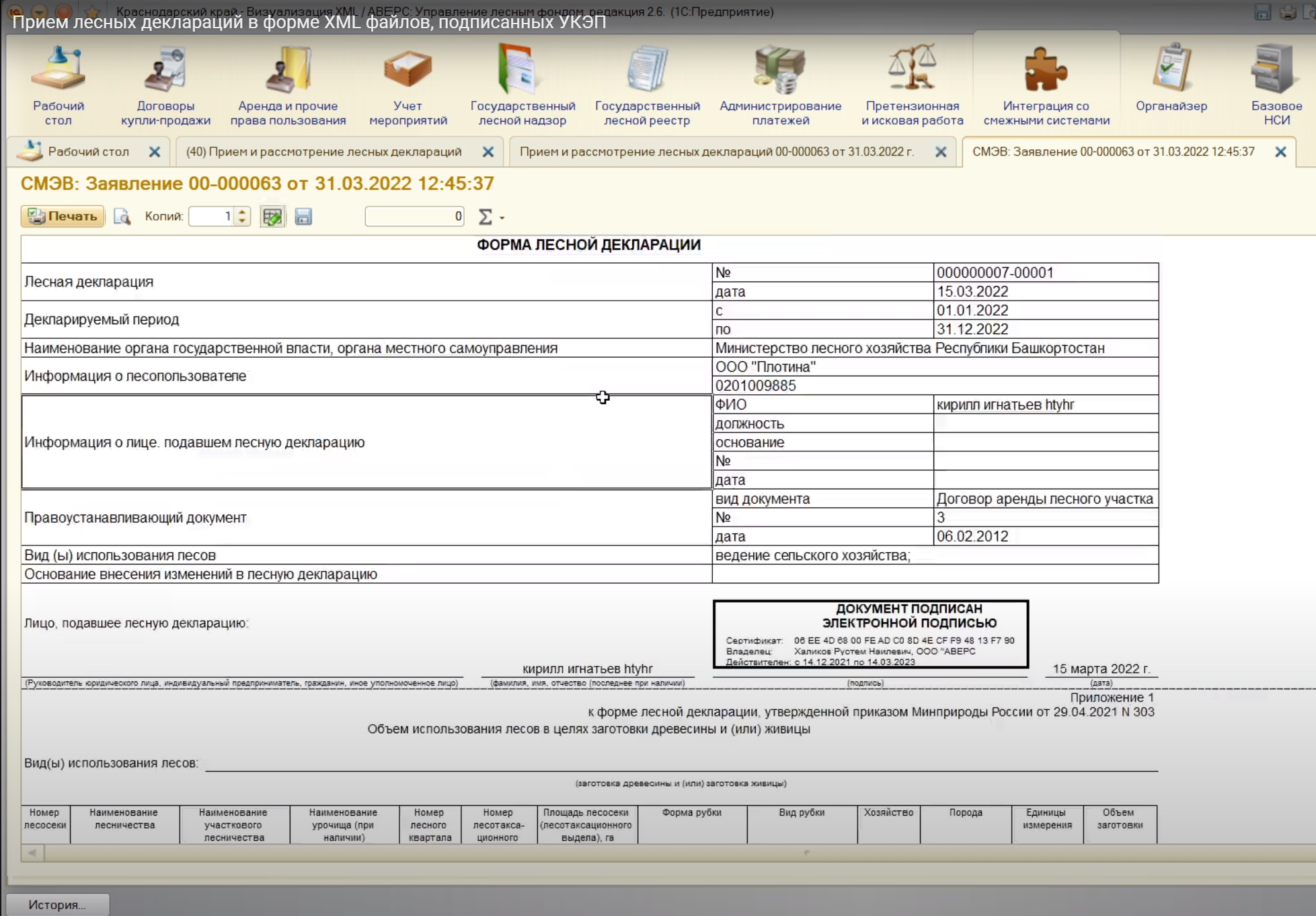Close the Прием и рассмотрение 00-000063 tab
The width and height of the screenshot is (1316, 916).
point(941,152)
